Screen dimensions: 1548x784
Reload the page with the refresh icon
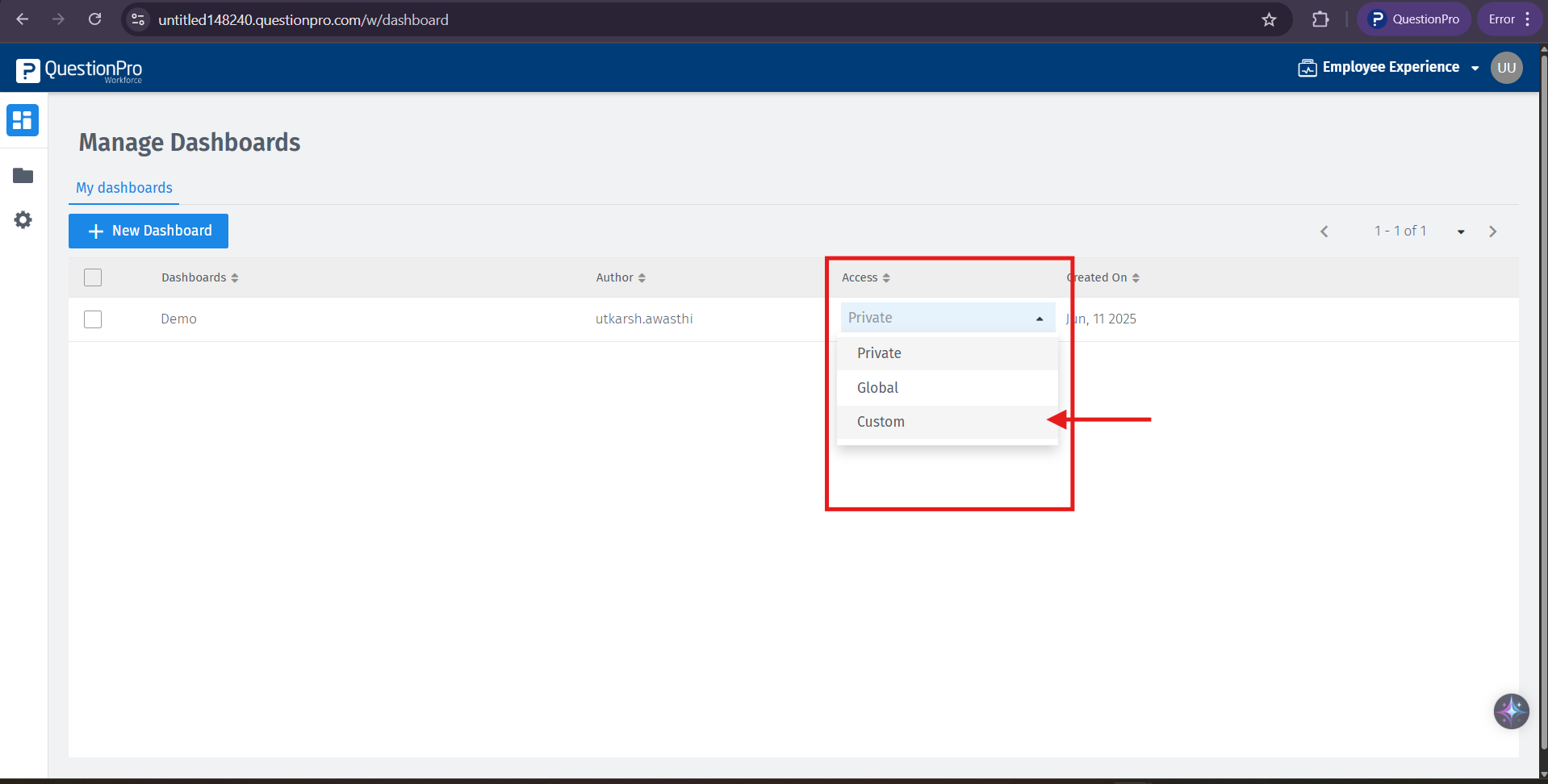click(x=94, y=19)
